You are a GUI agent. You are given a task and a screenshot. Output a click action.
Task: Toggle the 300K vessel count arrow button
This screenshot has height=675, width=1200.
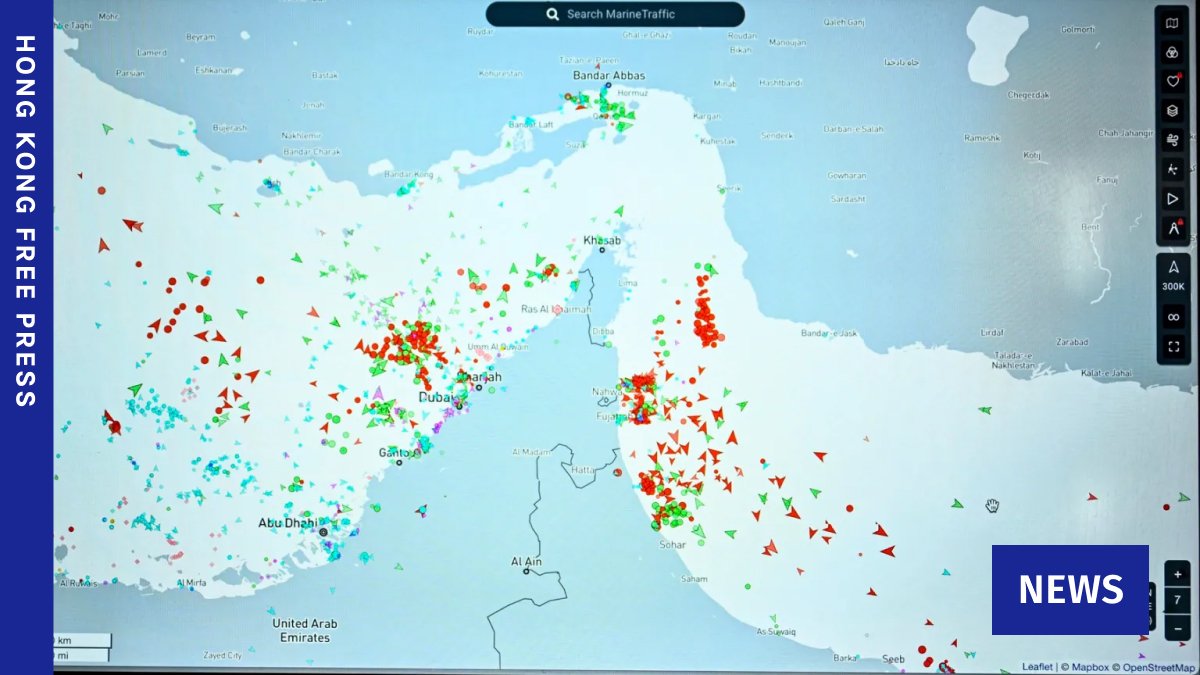click(1173, 275)
